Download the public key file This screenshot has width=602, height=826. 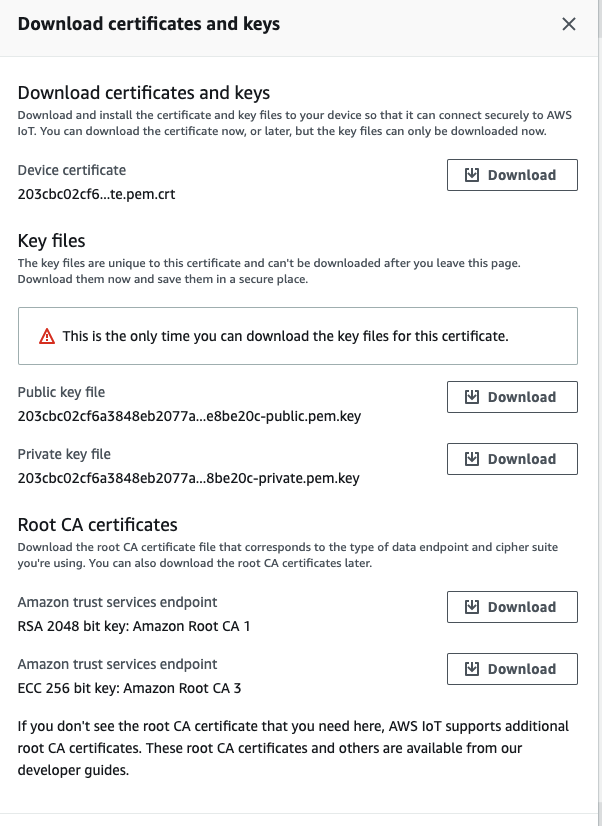point(512,397)
